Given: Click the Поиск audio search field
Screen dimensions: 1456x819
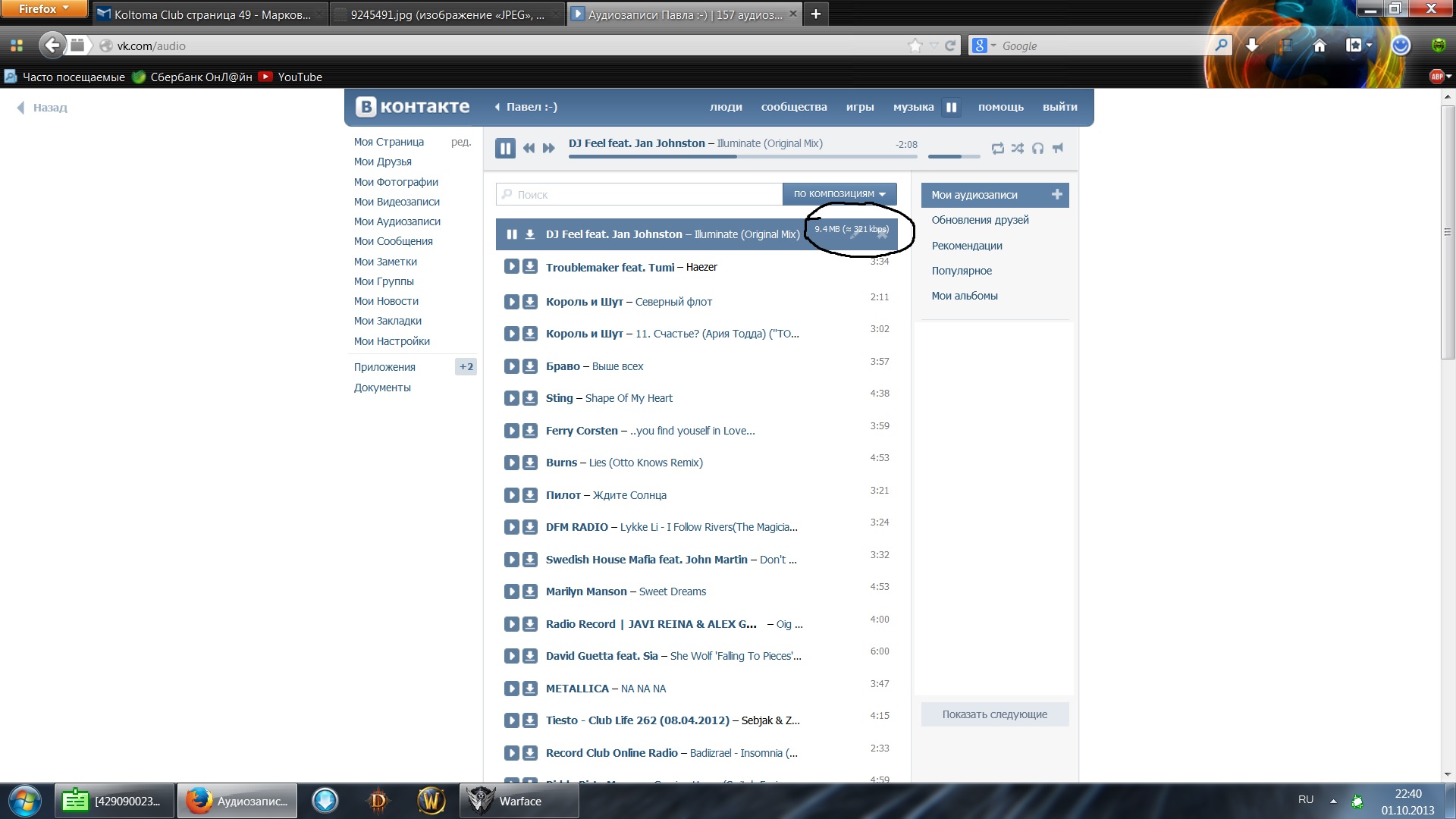Looking at the screenshot, I should [x=639, y=194].
